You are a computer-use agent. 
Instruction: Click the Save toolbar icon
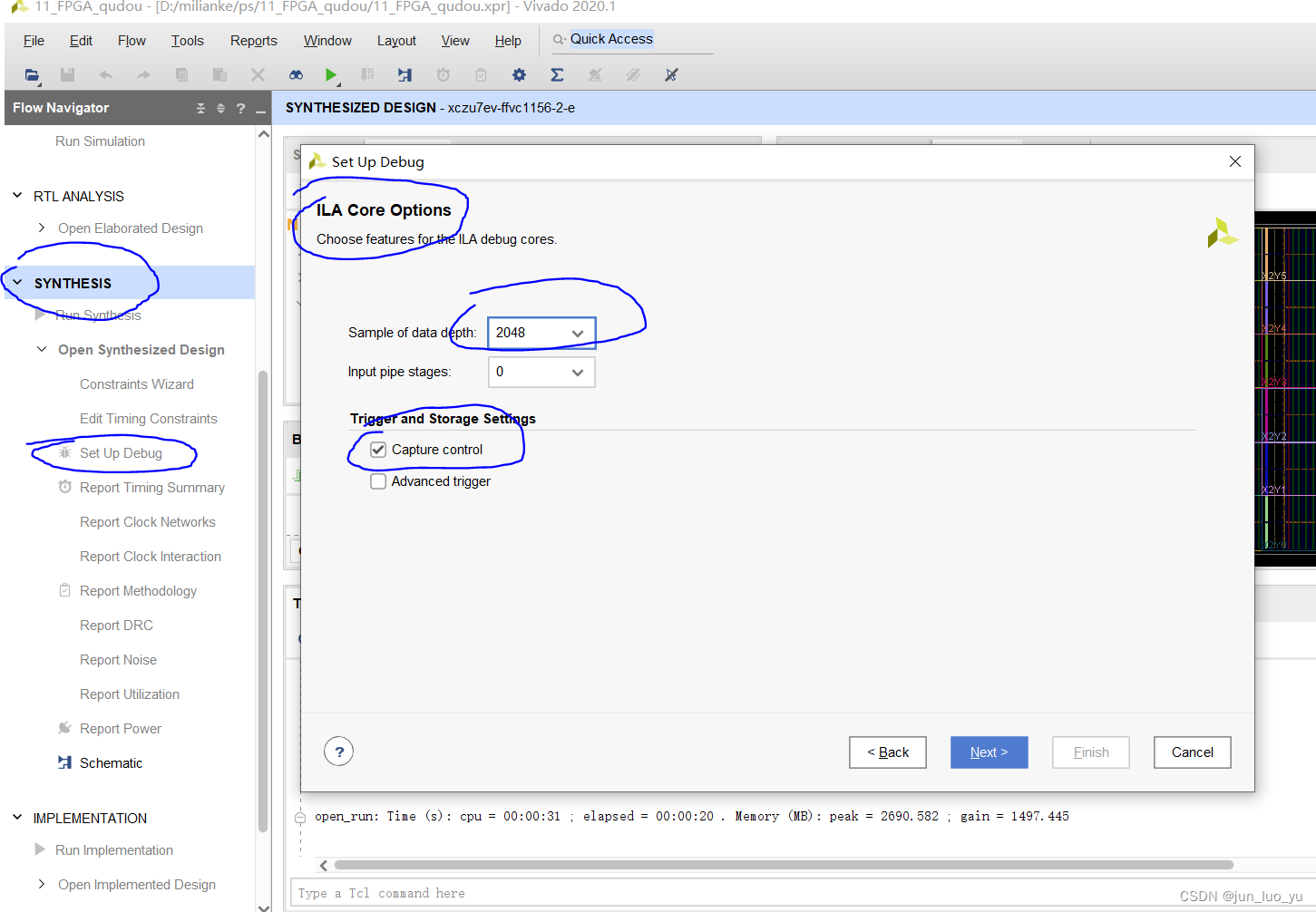point(67,75)
